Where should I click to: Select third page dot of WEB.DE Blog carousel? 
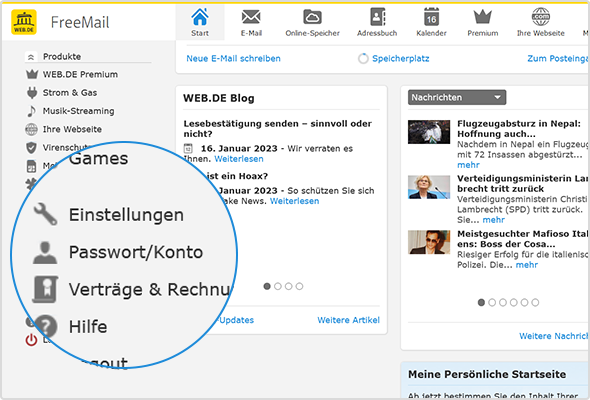pyautogui.click(x=289, y=286)
